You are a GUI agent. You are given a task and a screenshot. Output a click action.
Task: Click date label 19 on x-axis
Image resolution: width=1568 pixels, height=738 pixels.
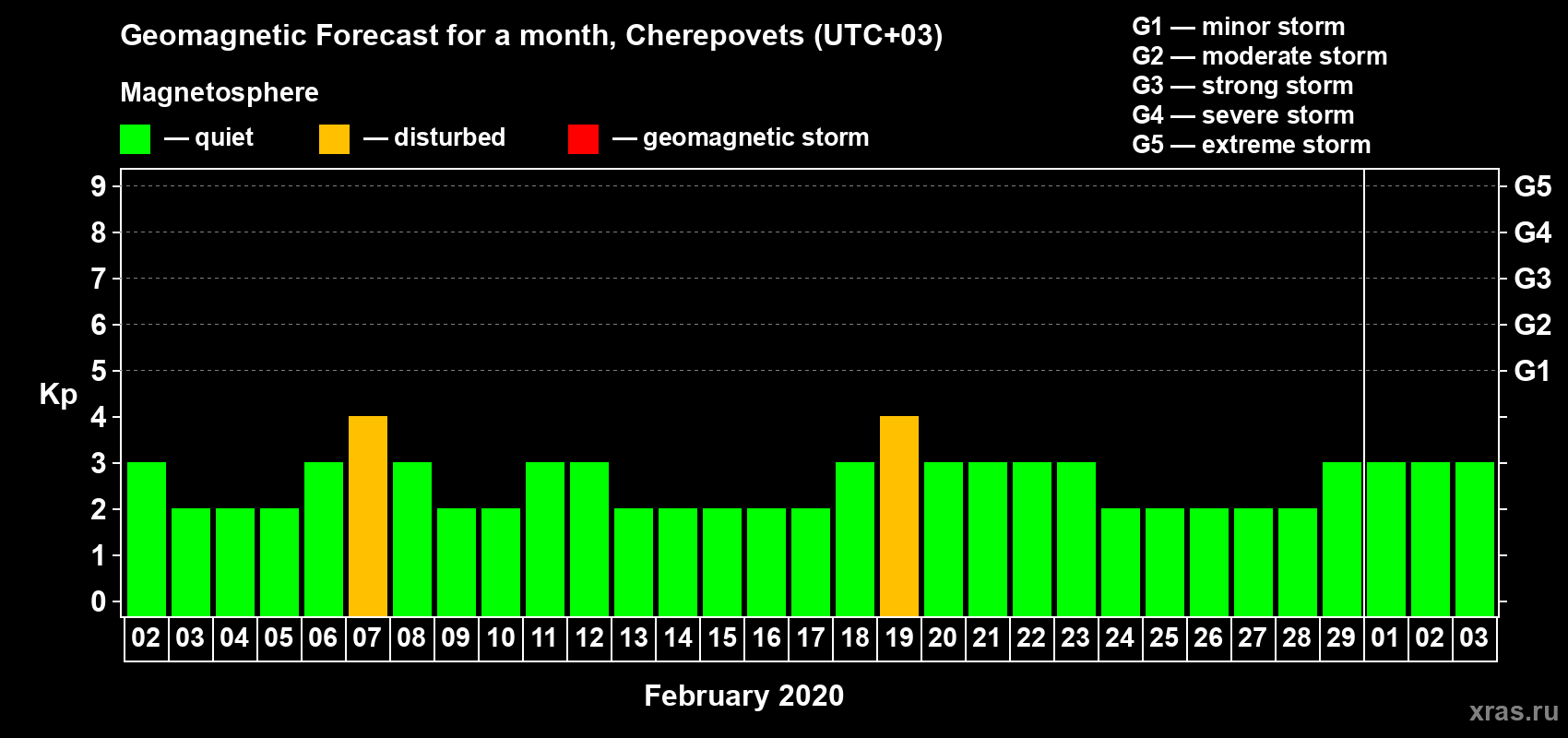pos(898,637)
